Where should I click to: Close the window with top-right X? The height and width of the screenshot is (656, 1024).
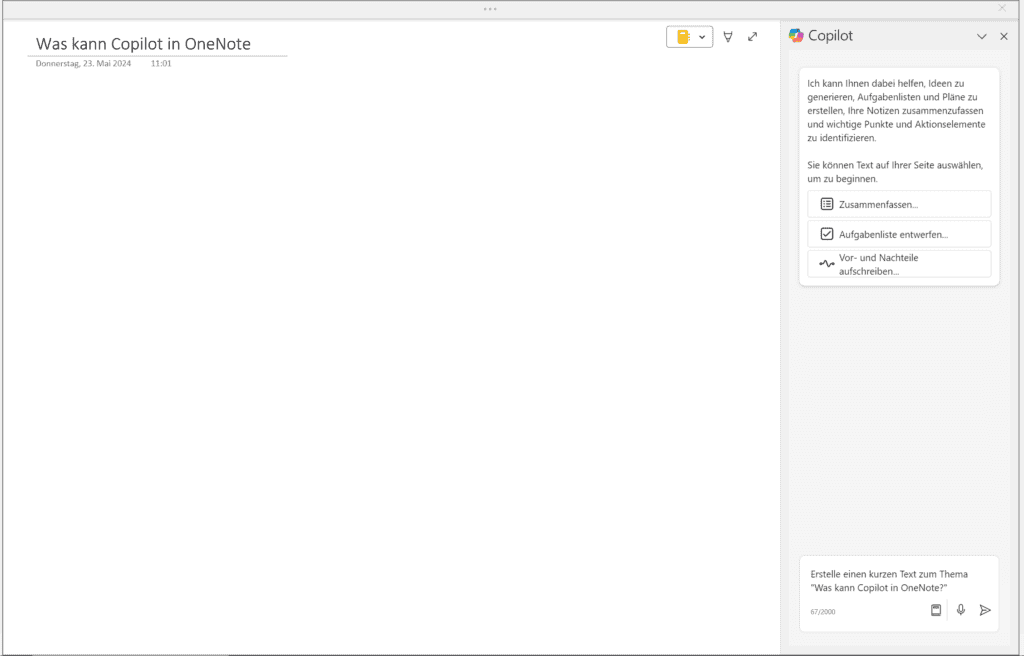click(x=1002, y=8)
